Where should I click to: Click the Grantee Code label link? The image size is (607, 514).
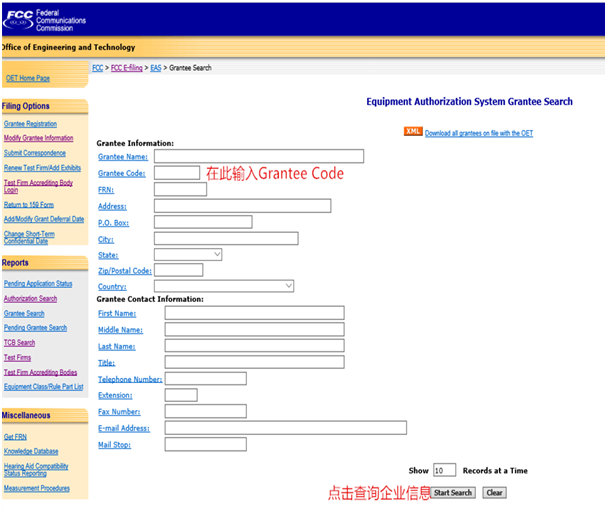tap(122, 173)
